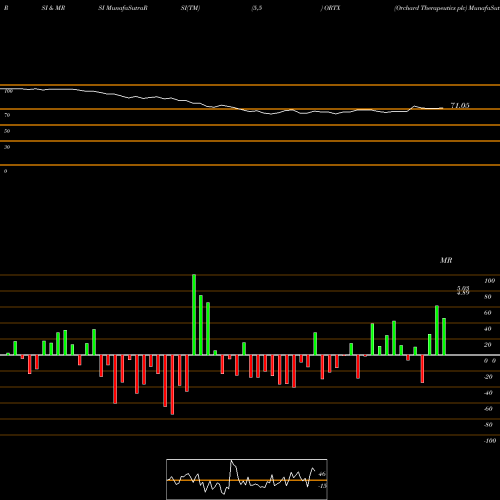
Task: Click the '80' label on MR axis
Action: point(488,297)
